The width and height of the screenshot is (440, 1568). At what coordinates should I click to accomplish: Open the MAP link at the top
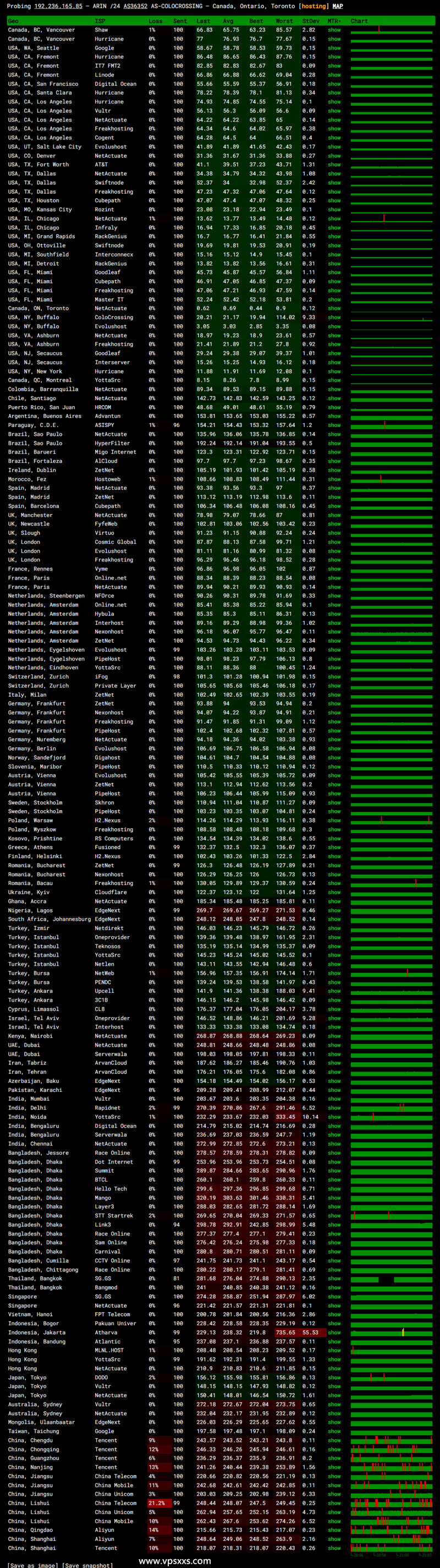click(x=338, y=6)
